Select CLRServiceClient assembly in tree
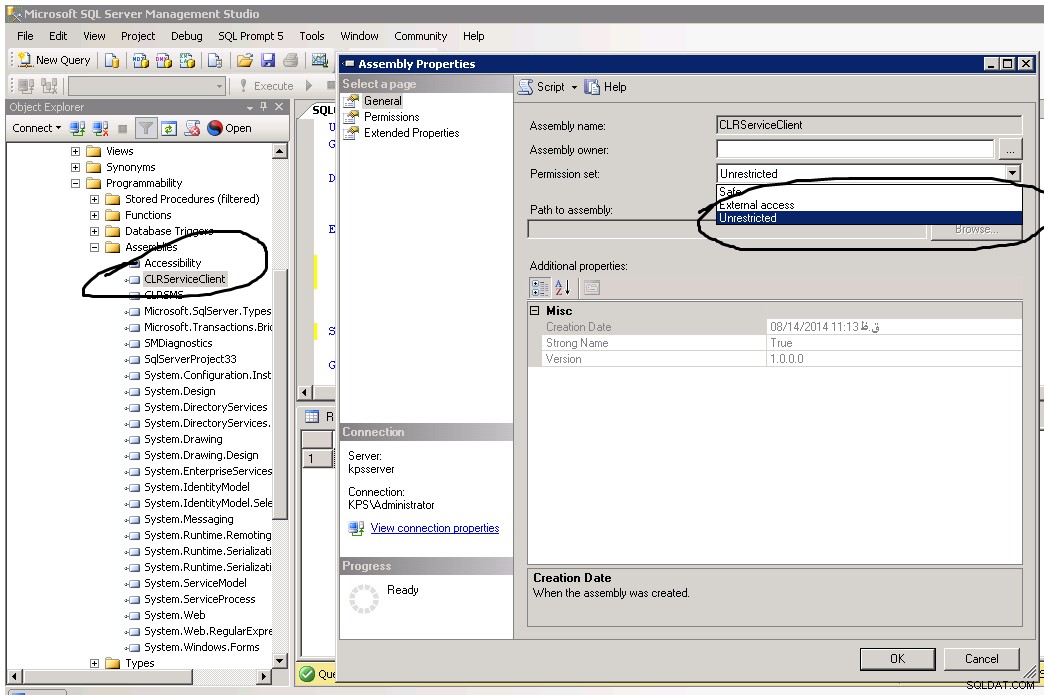Image resolution: width=1044 pixels, height=695 pixels. (184, 279)
